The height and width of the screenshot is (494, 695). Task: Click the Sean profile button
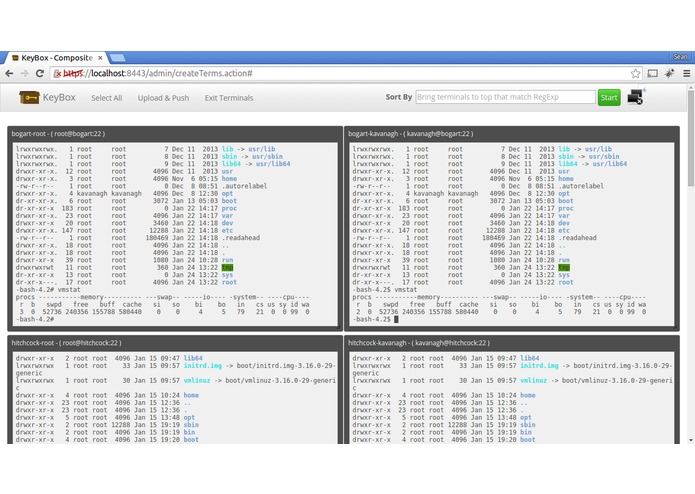point(680,57)
